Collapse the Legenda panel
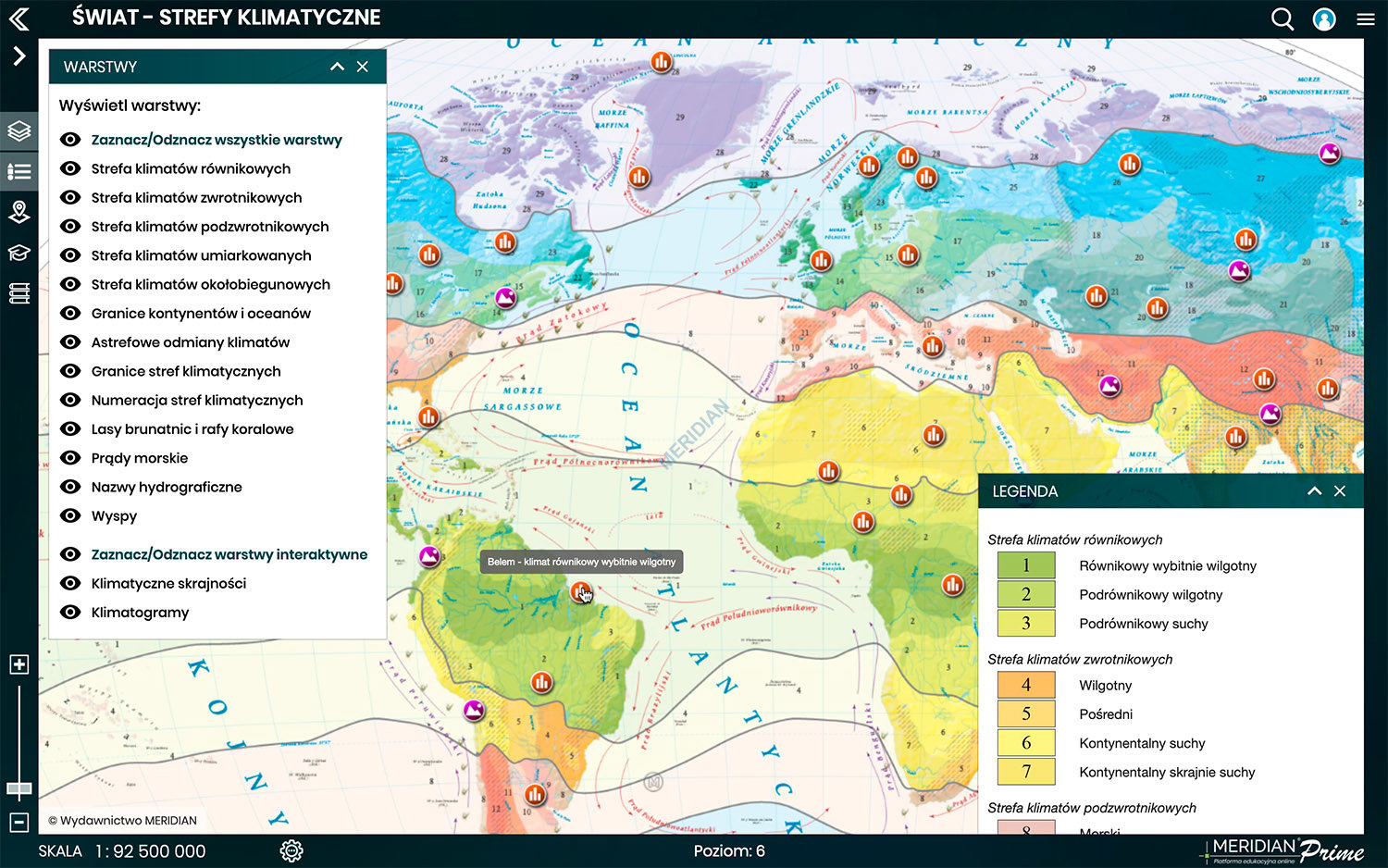1388x868 pixels. coord(1314,491)
